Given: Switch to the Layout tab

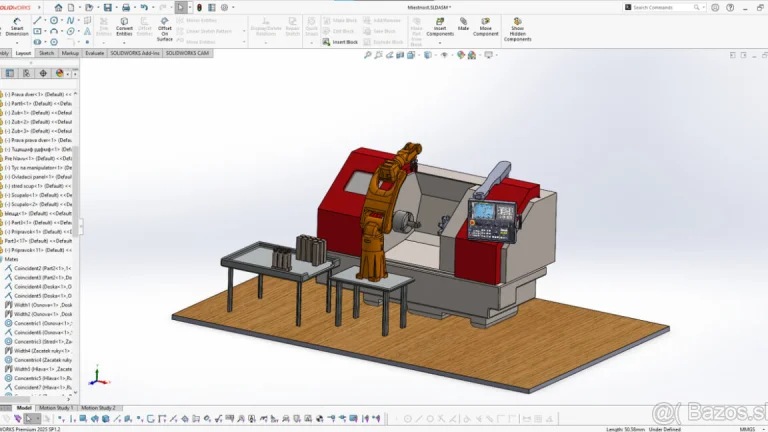Looking at the screenshot, I should [23, 53].
